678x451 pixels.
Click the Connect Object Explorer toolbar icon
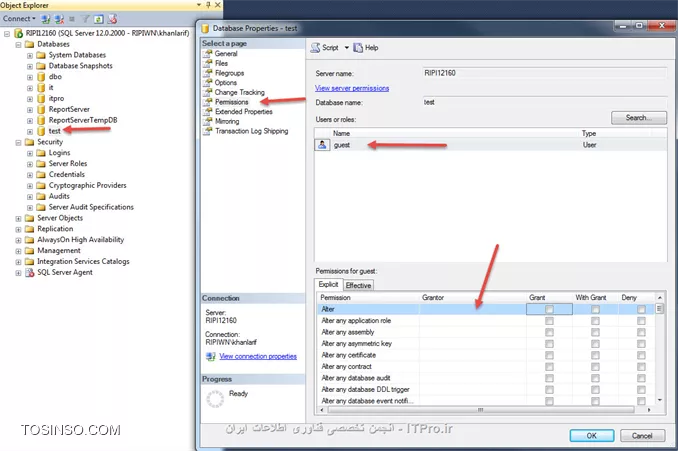point(45,19)
